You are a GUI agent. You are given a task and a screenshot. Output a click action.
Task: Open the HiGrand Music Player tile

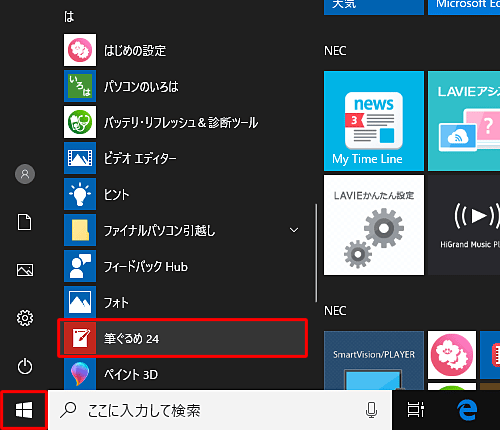pos(464,225)
